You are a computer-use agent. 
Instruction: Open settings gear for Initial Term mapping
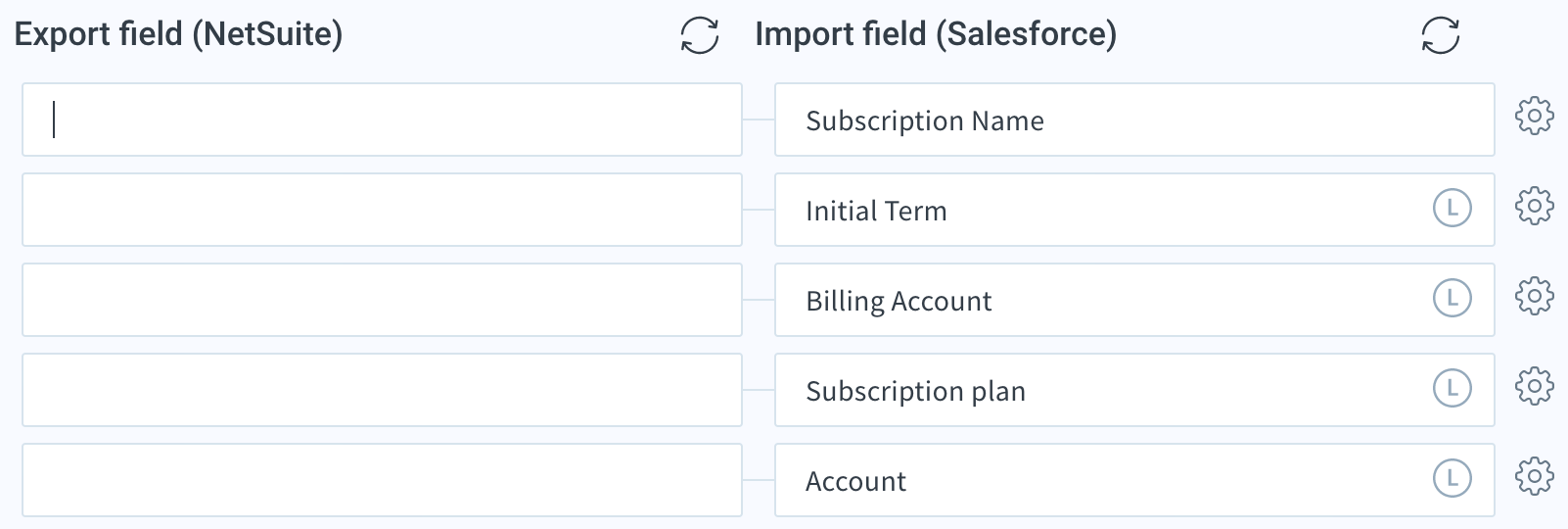[1534, 206]
